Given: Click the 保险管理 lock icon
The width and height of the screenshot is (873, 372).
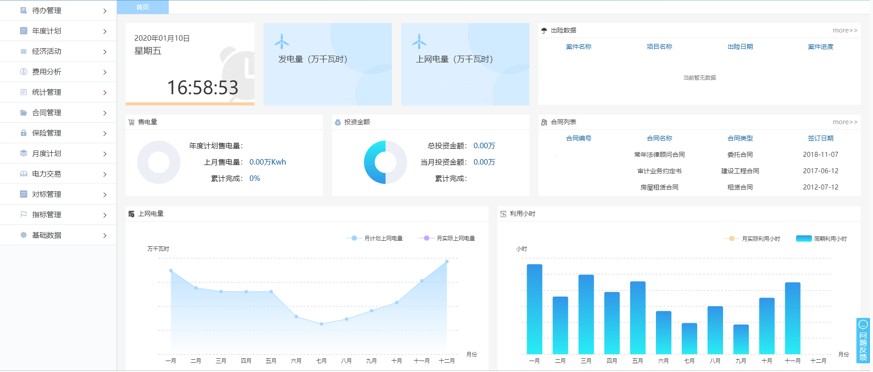Looking at the screenshot, I should (x=23, y=133).
